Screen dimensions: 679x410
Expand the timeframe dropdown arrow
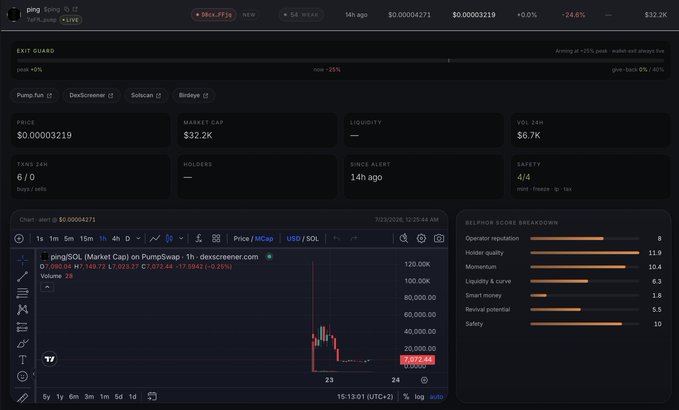click(138, 239)
